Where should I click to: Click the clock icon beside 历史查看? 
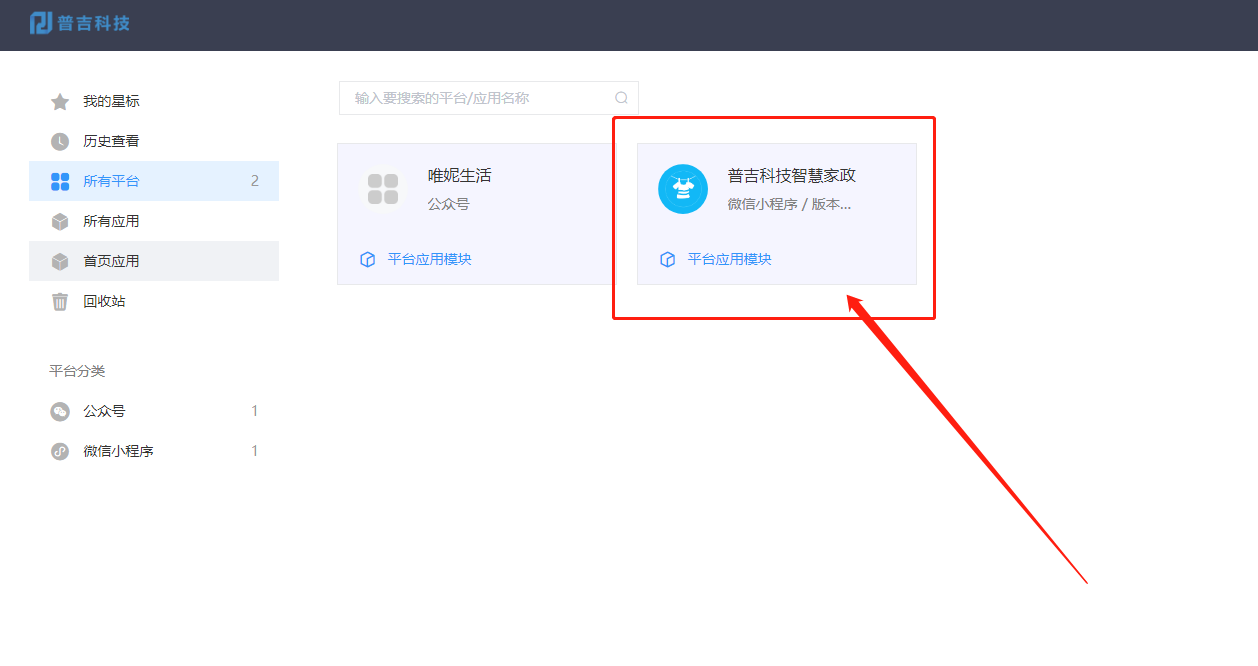60,141
